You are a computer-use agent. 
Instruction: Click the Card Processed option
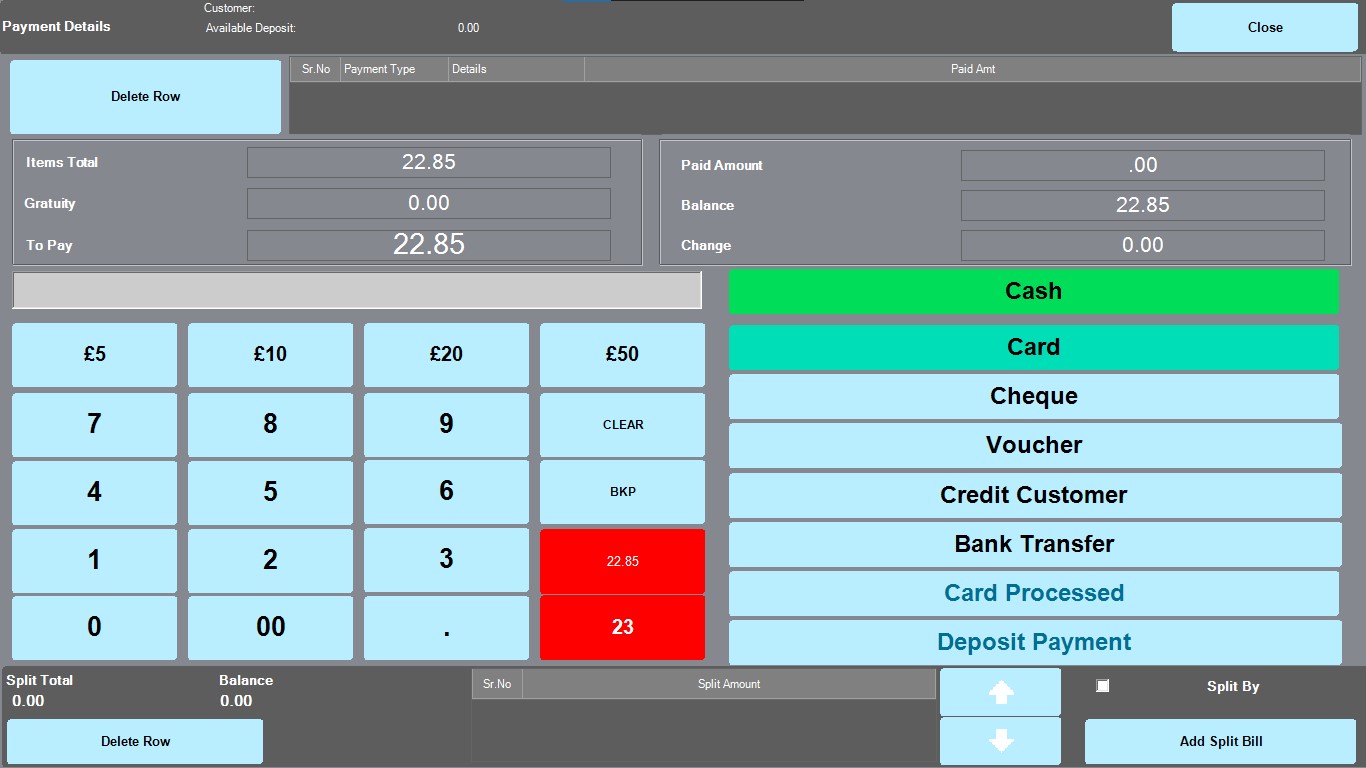[x=1033, y=593]
